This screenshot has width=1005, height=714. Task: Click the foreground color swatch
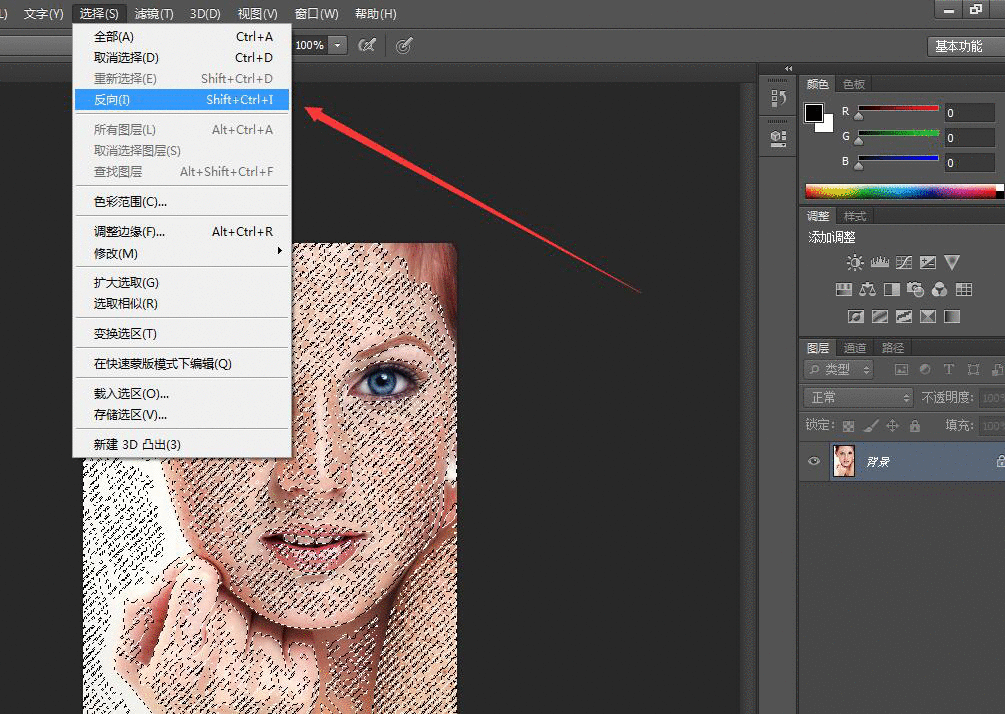[814, 113]
